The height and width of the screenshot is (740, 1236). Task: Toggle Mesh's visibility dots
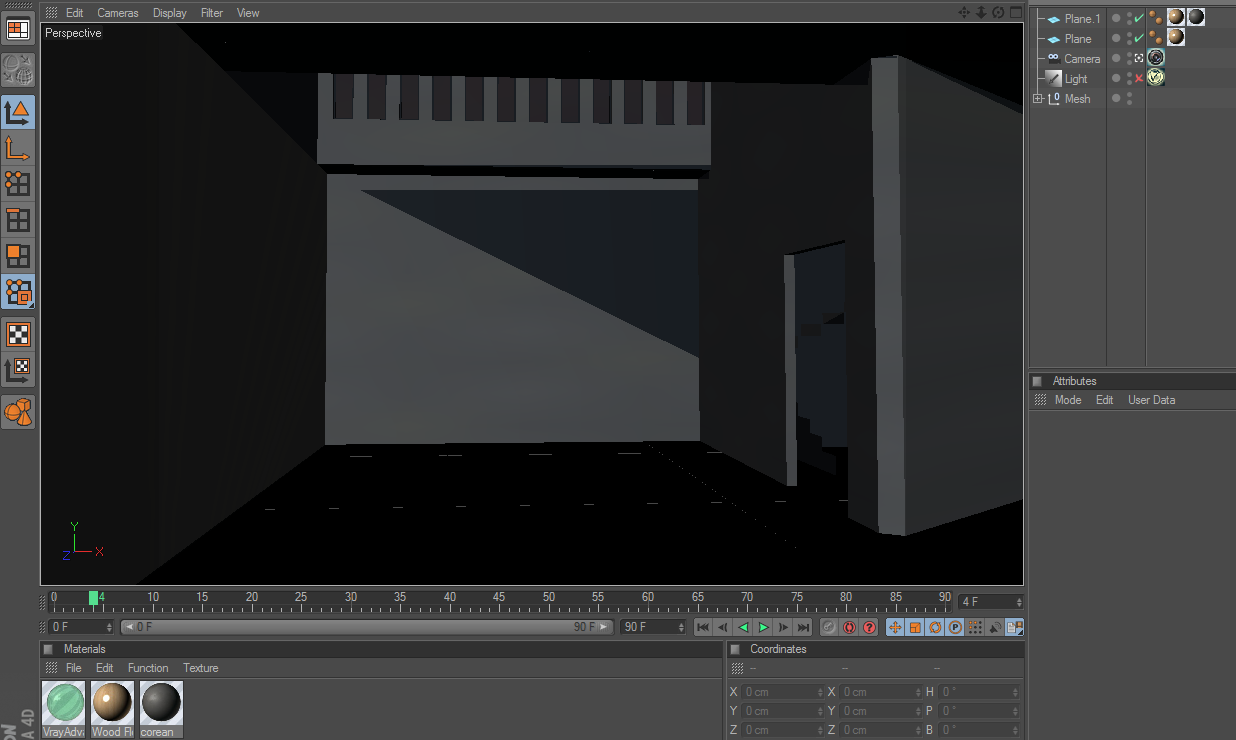coord(1129,98)
